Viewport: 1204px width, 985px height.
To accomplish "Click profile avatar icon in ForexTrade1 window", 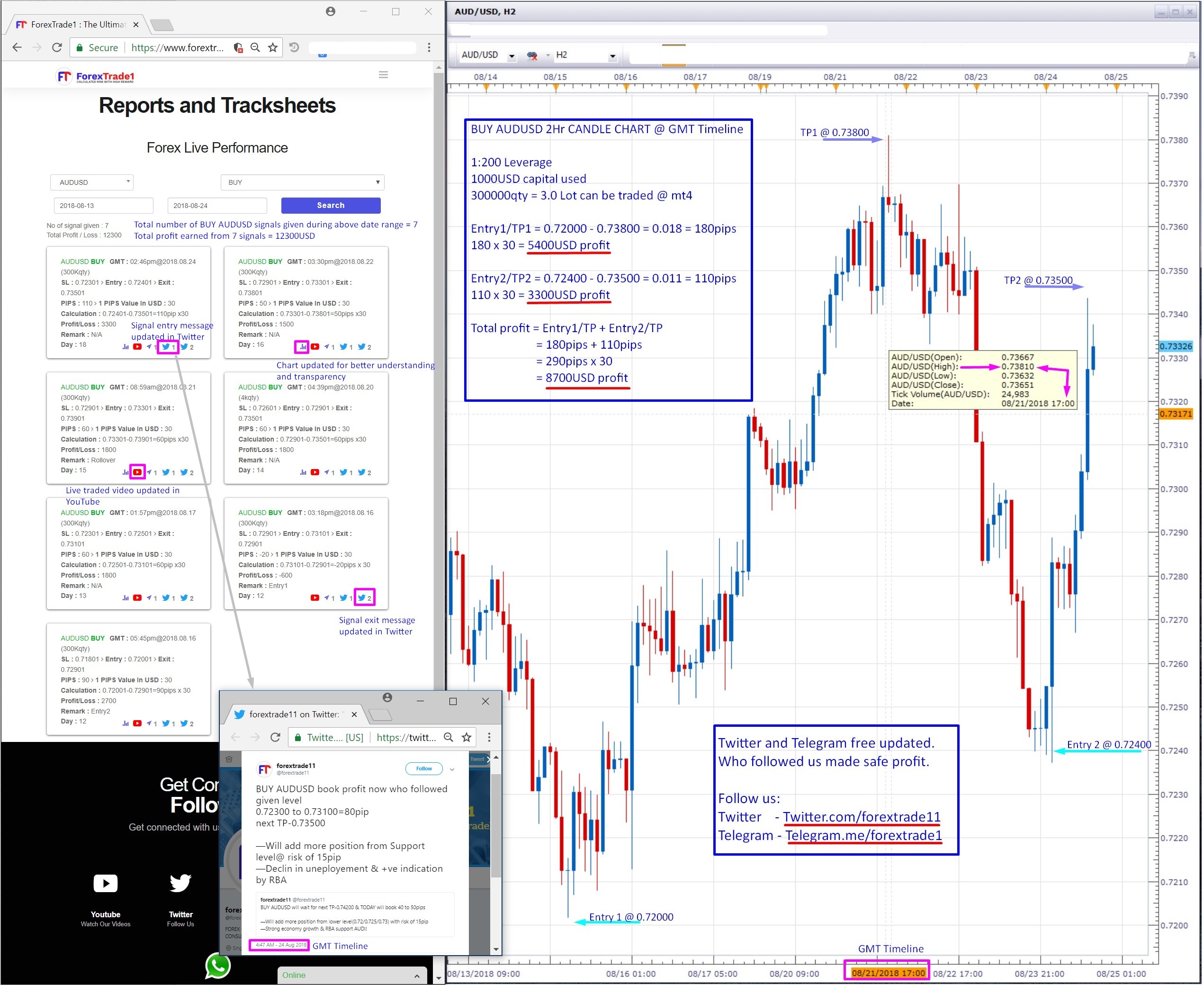I will pyautogui.click(x=331, y=11).
